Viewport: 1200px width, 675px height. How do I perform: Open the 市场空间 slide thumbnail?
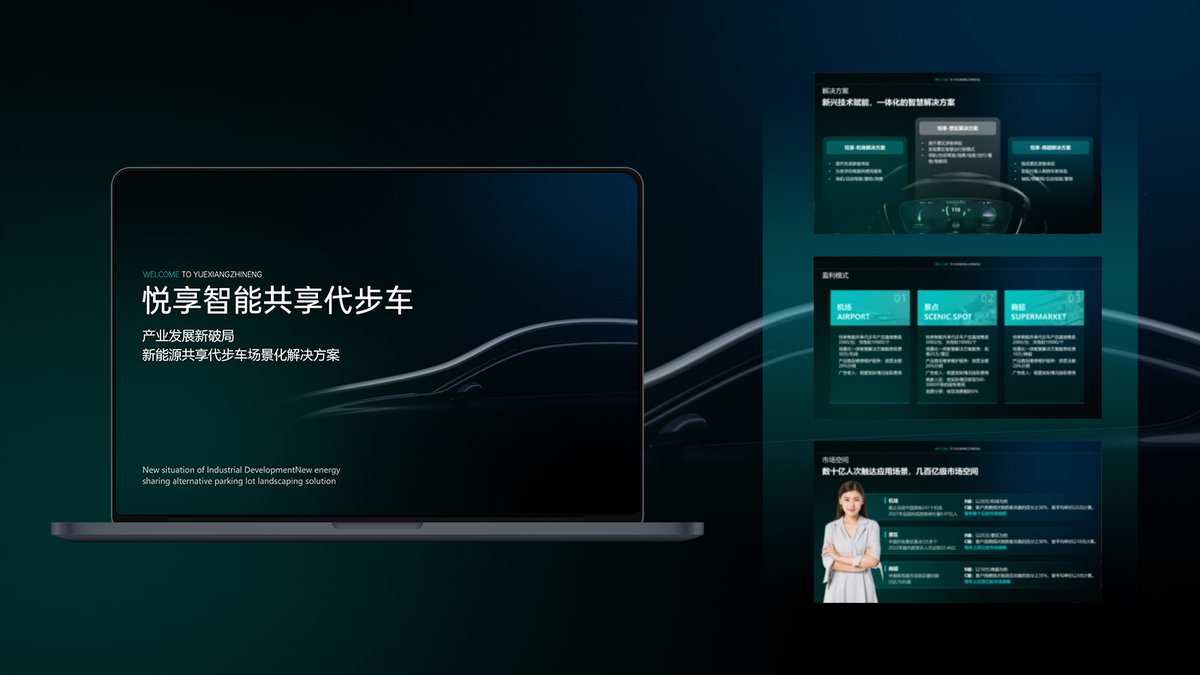tap(957, 522)
